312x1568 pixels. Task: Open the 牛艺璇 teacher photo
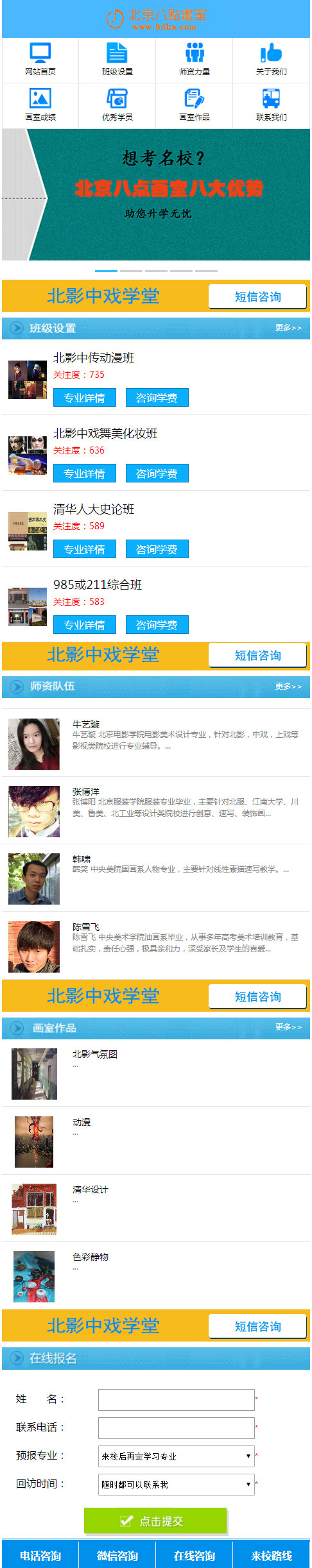click(x=34, y=744)
